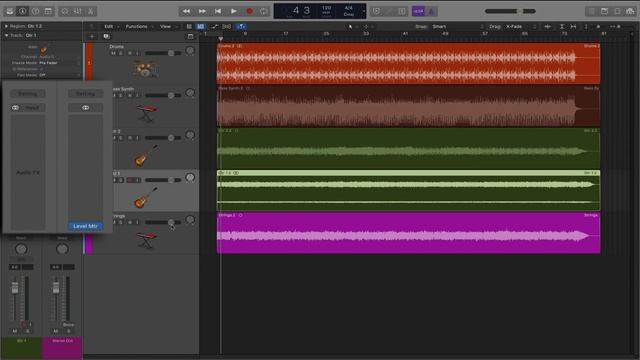
Task: Collapse the Track: Gtr 1 inspector section
Action: click(x=6, y=36)
